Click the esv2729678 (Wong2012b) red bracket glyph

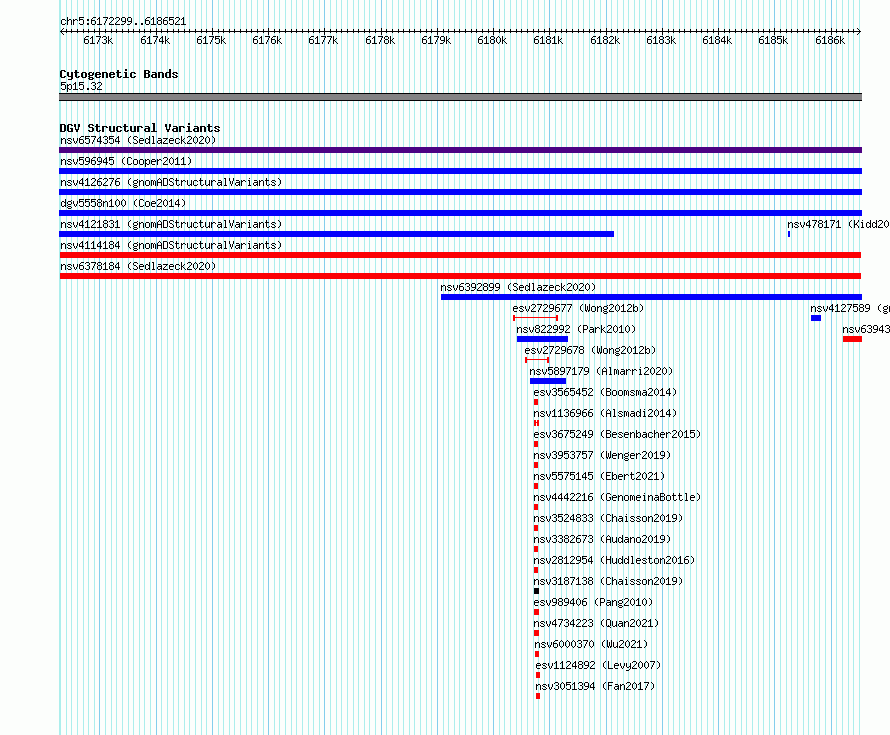(537, 360)
